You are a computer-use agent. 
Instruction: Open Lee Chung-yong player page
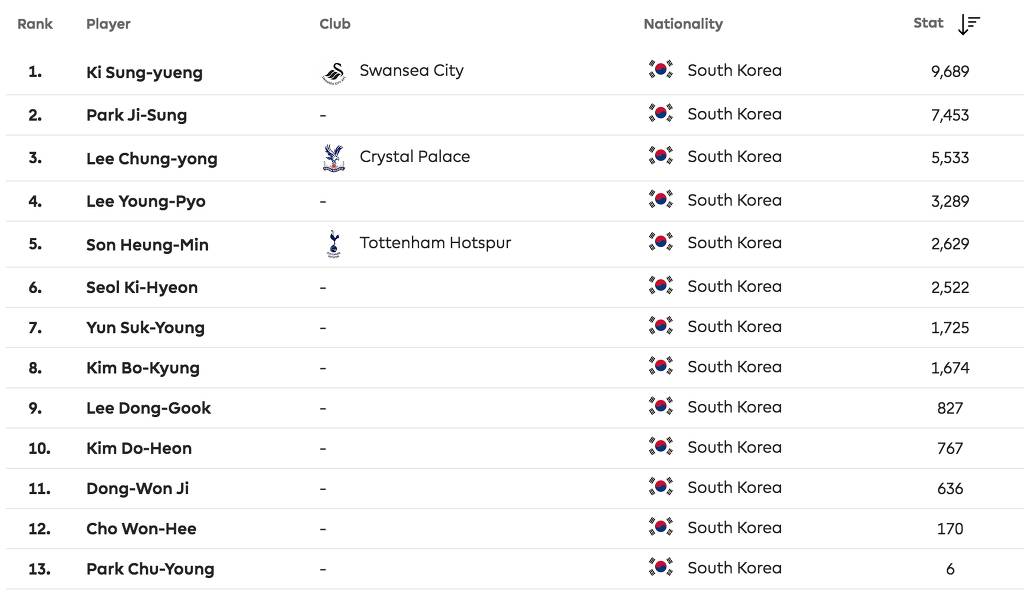coord(151,158)
